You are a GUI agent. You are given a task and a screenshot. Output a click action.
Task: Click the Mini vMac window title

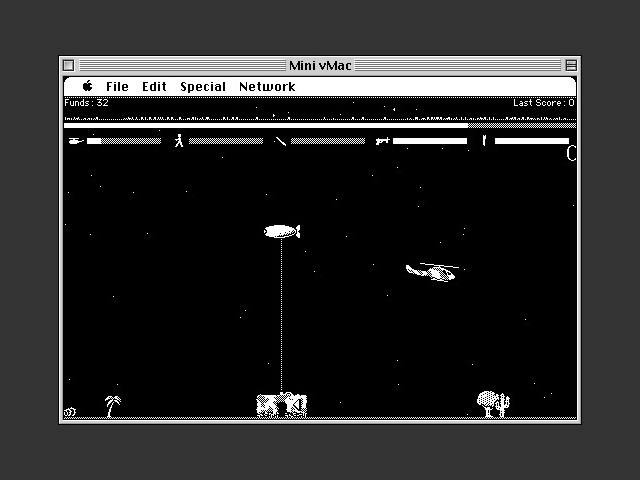320,65
